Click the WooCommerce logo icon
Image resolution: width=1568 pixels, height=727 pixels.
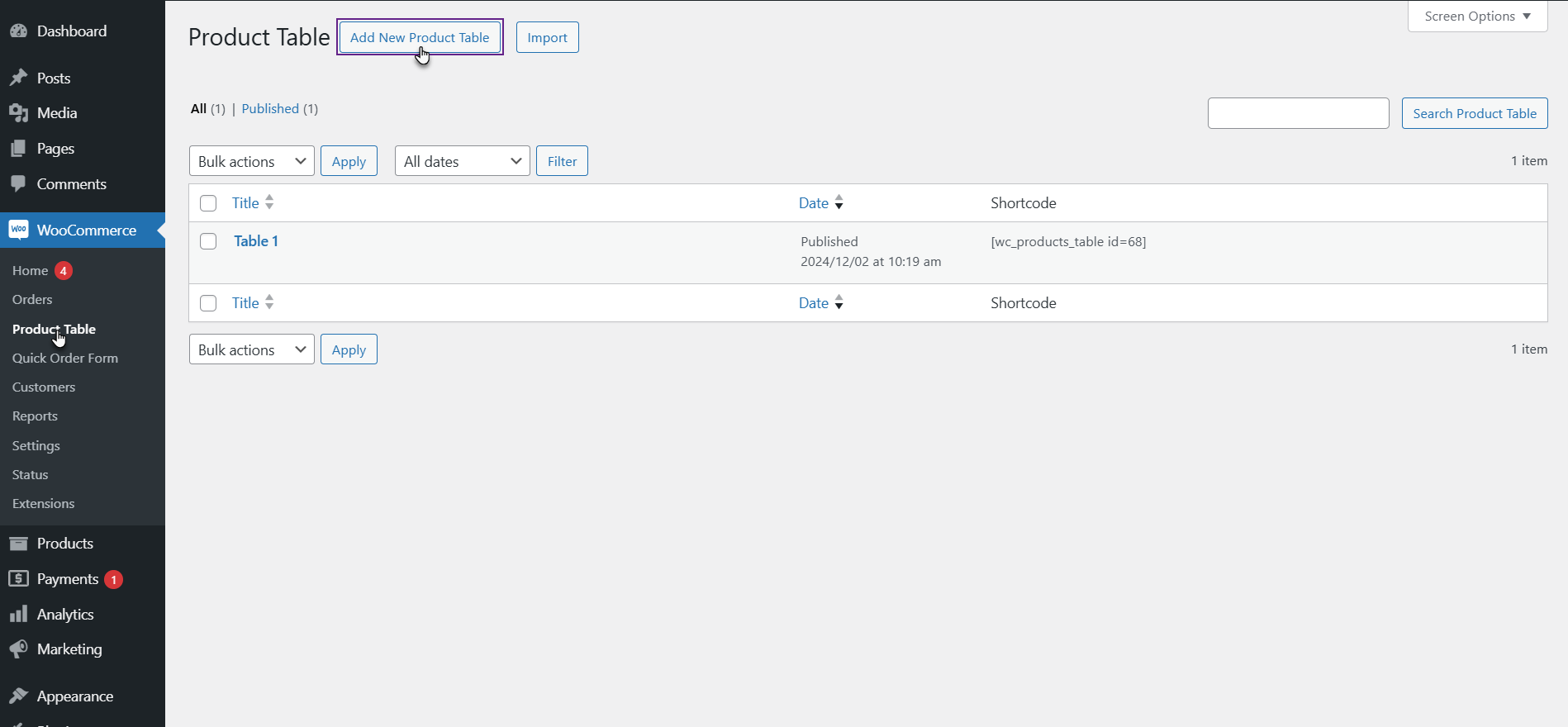18,230
